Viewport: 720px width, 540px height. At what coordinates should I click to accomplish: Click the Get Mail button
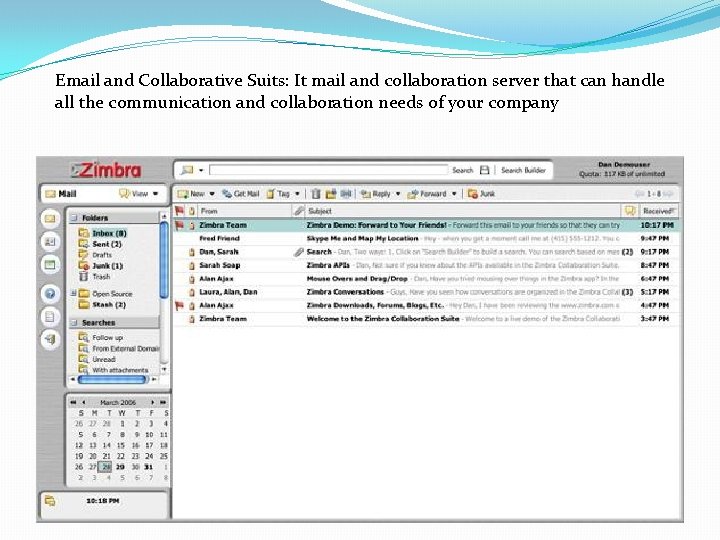click(x=241, y=194)
